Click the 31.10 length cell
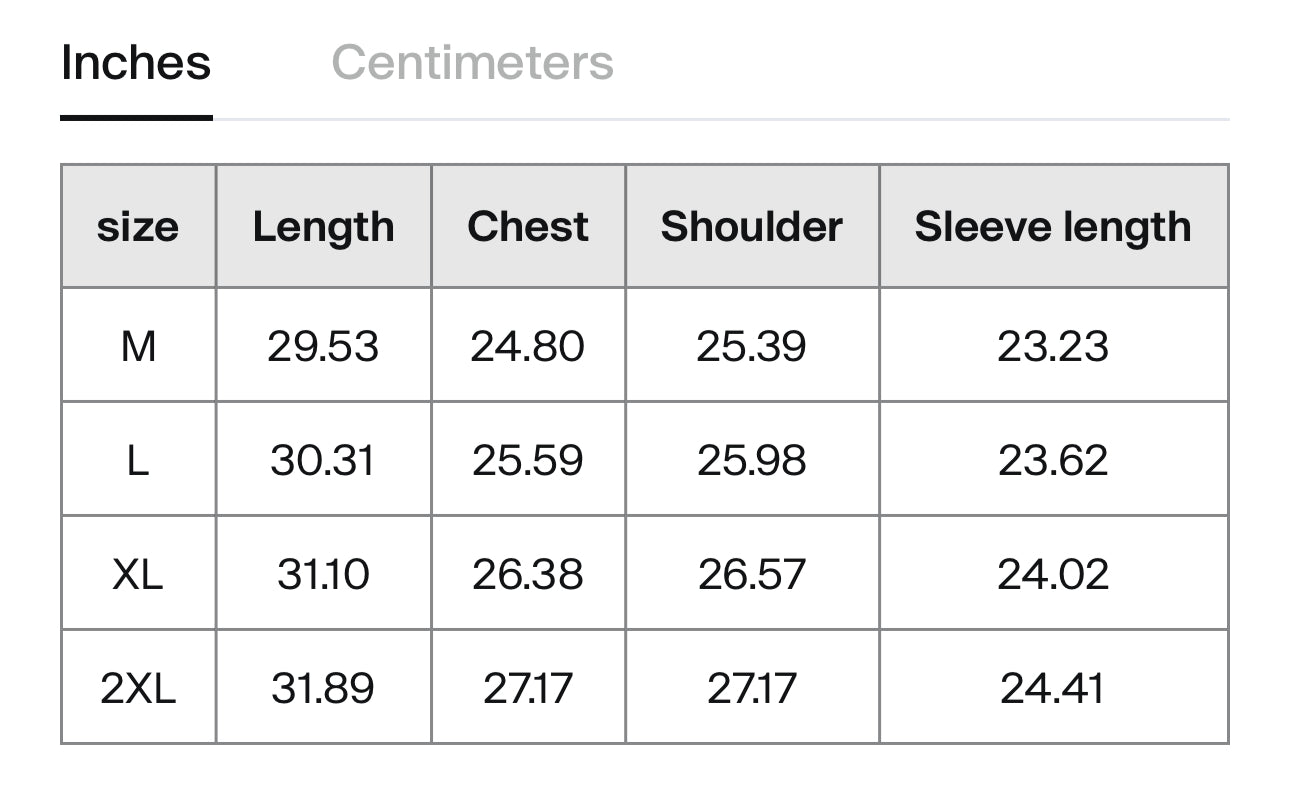Viewport: 1290px width, 794px height. click(x=323, y=574)
